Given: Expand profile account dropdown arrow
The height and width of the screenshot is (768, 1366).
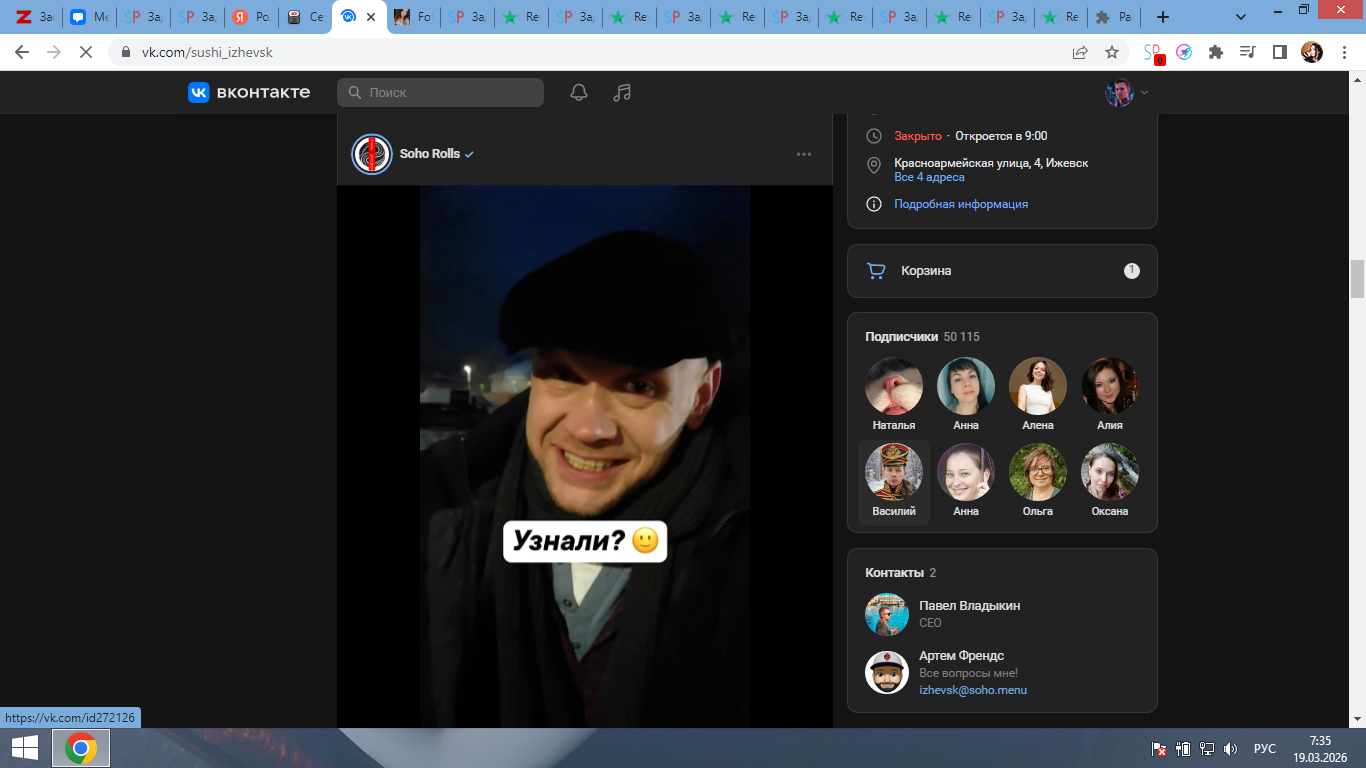Looking at the screenshot, I should [x=1145, y=92].
